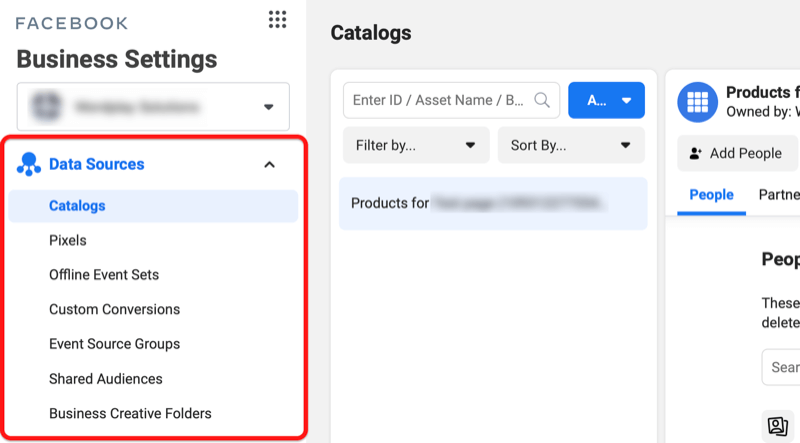Switch to the People tab

711,195
